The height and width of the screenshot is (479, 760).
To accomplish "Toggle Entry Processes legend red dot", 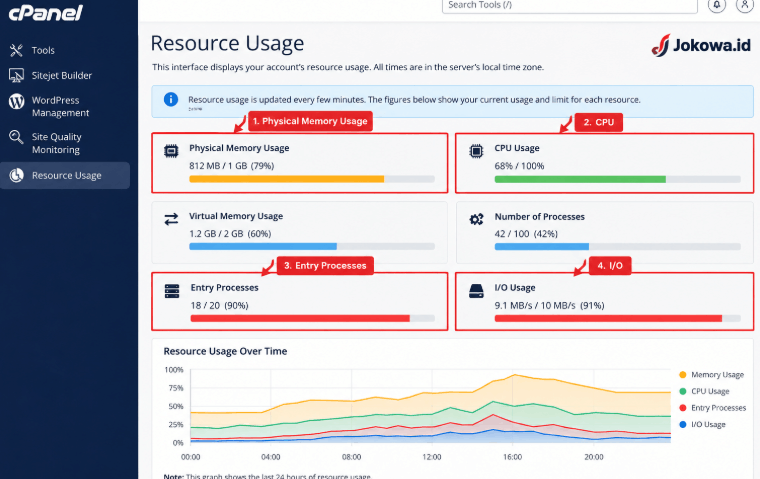I will pos(683,408).
